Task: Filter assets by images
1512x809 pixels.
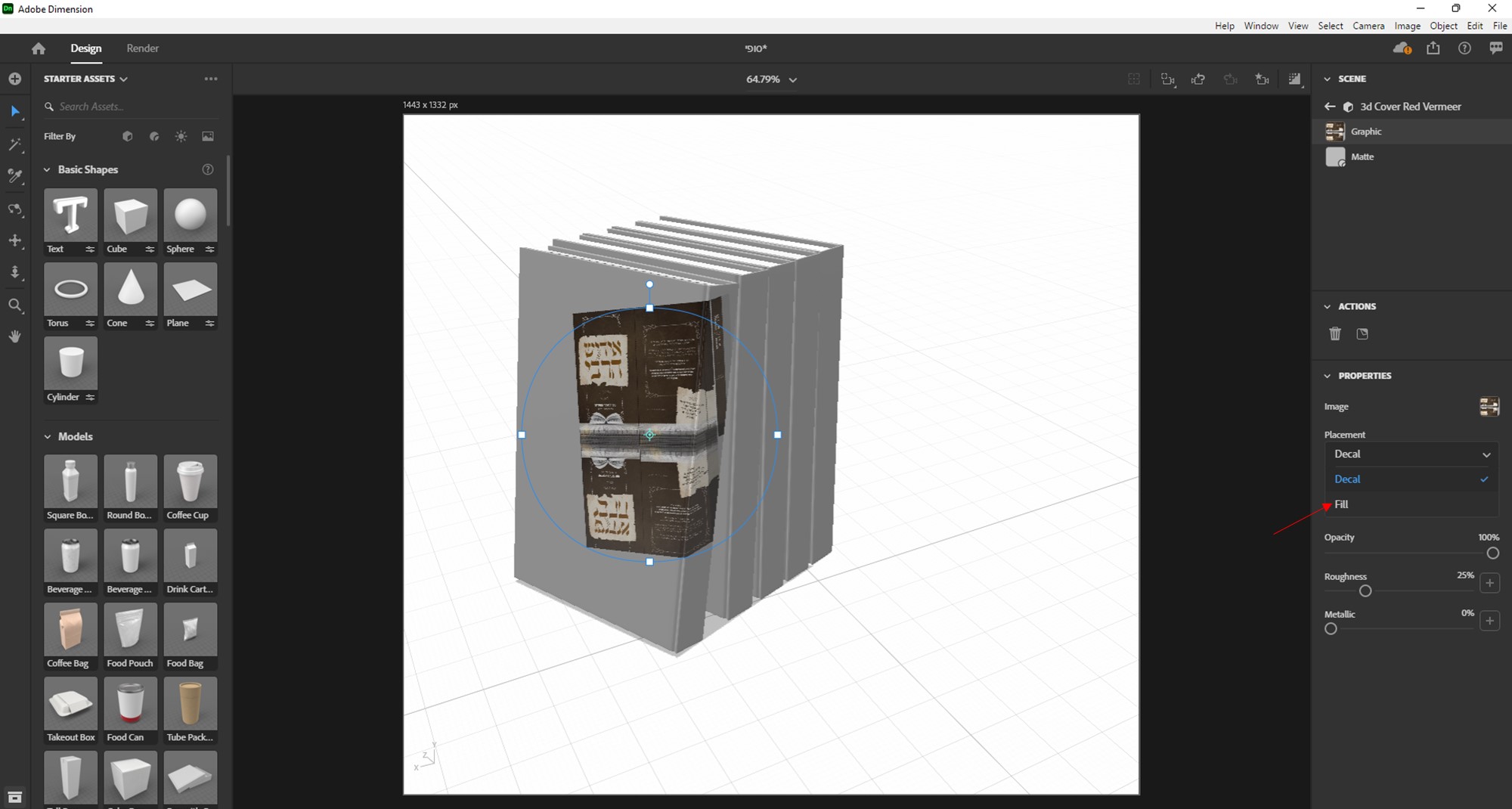Action: tap(208, 136)
